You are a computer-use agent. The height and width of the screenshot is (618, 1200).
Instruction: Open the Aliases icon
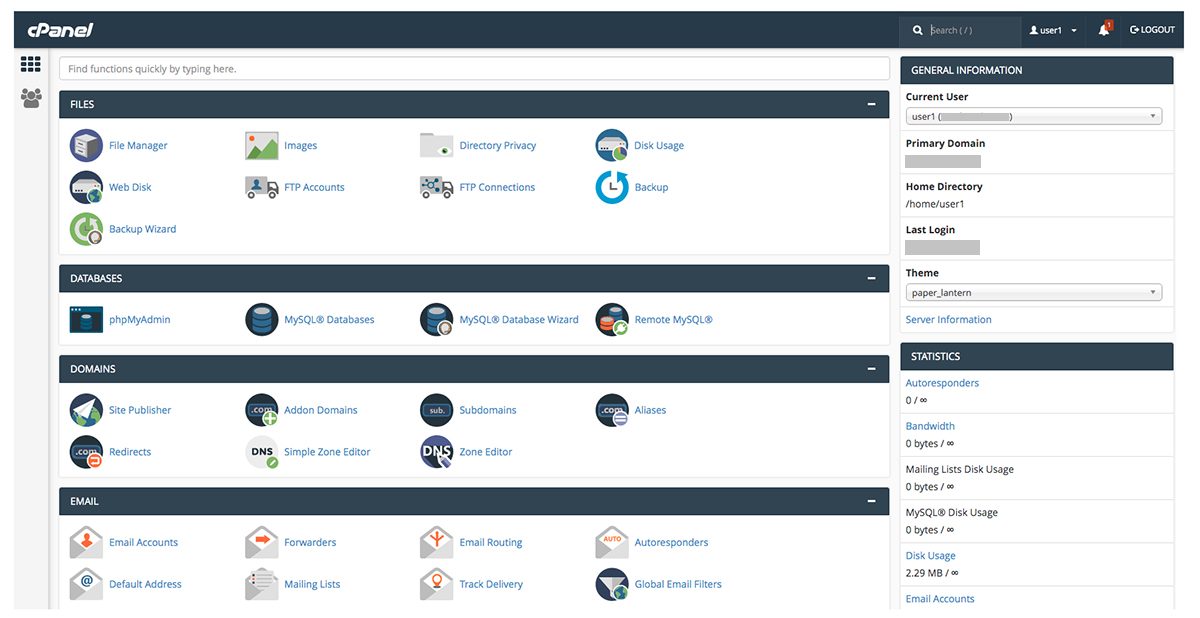point(612,410)
